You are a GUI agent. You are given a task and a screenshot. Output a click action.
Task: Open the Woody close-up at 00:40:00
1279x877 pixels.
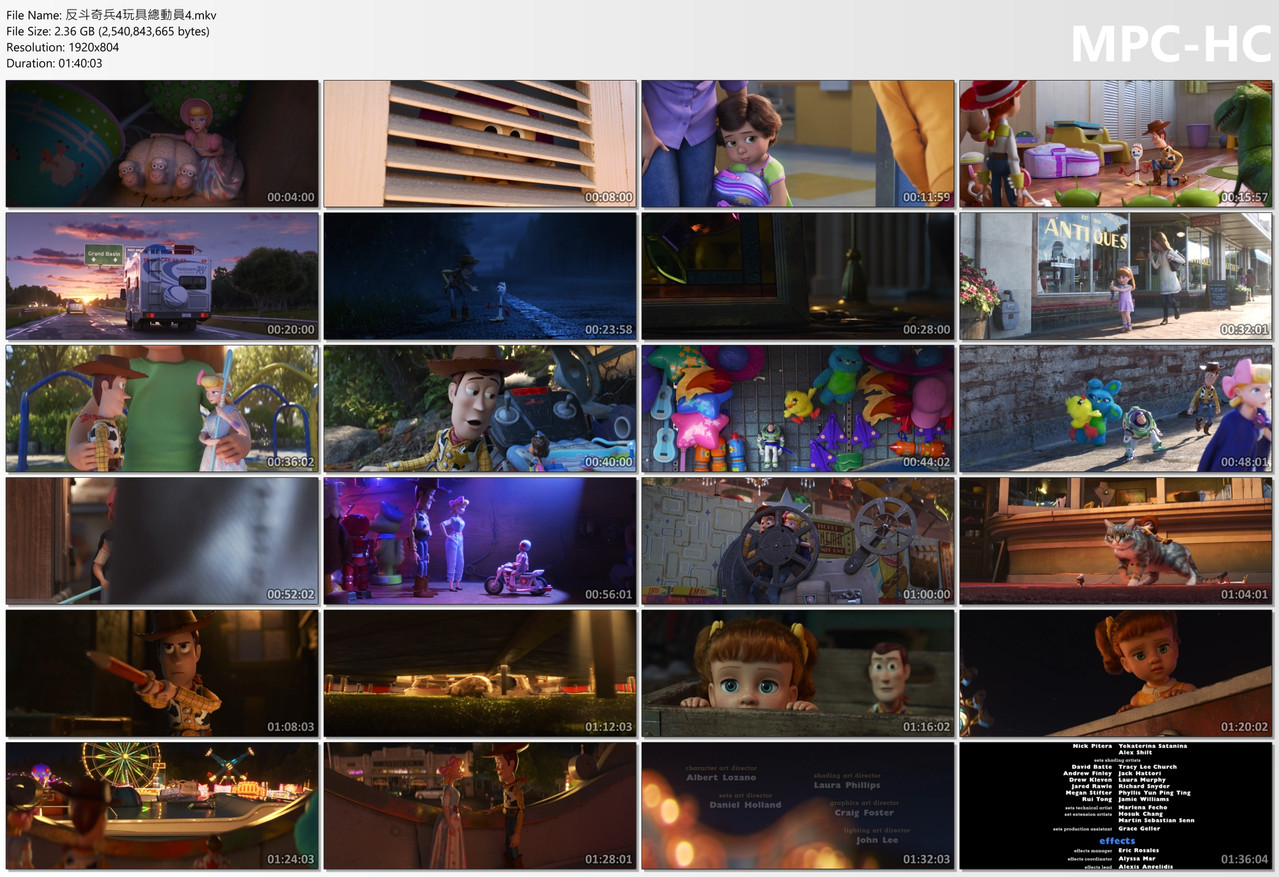[x=480, y=409]
